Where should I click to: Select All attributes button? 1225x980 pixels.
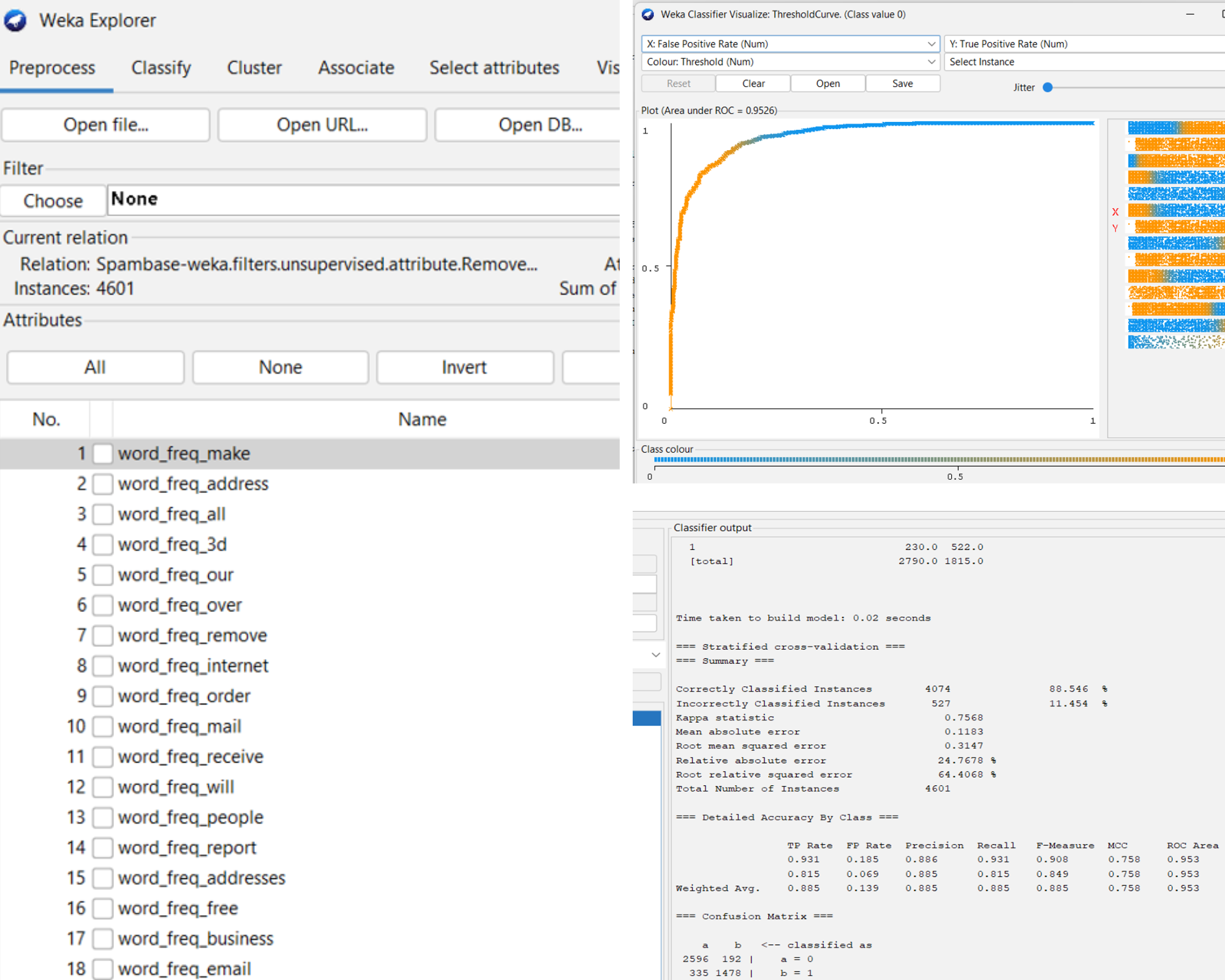point(96,367)
